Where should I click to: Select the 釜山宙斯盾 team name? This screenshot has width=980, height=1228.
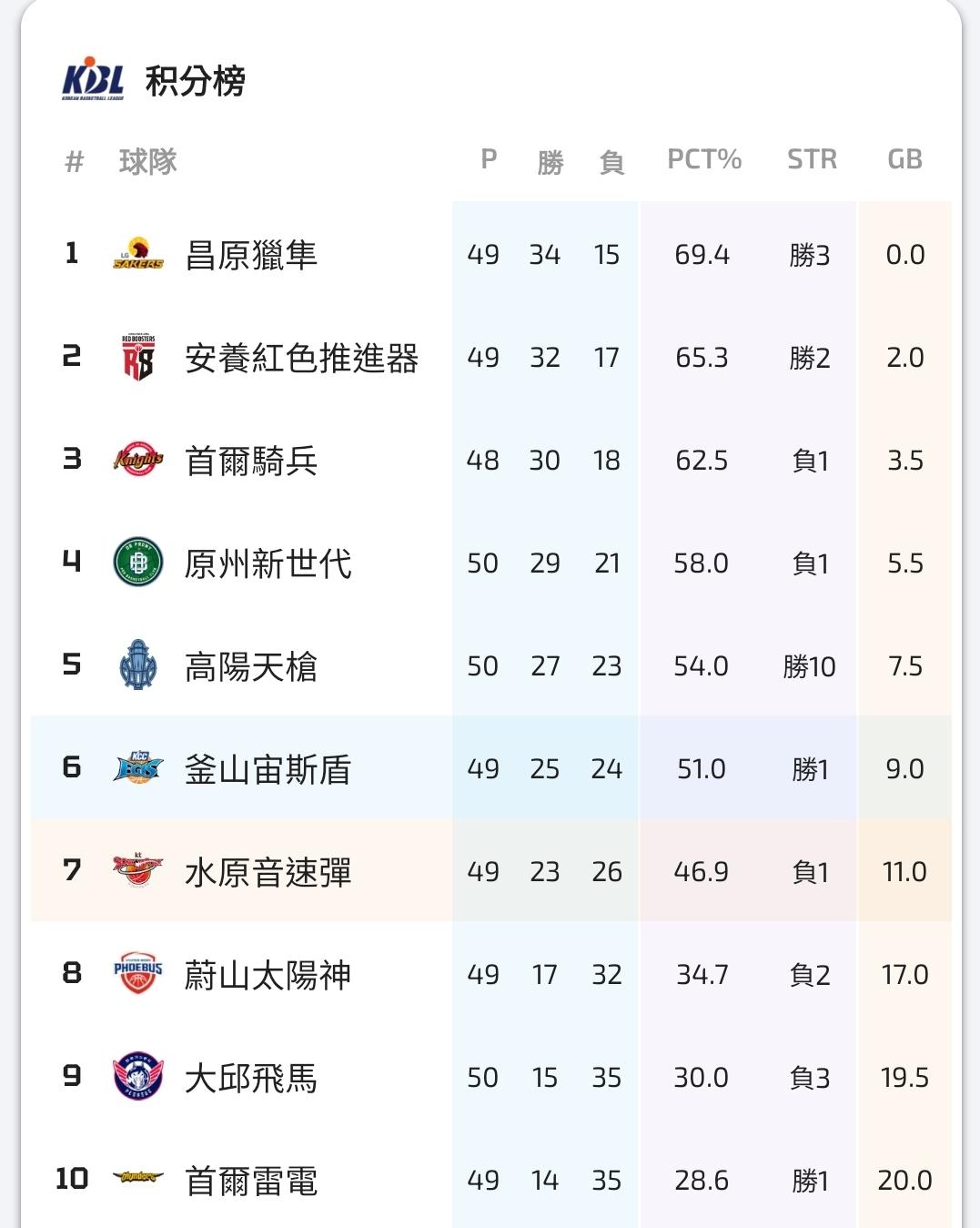pos(268,769)
